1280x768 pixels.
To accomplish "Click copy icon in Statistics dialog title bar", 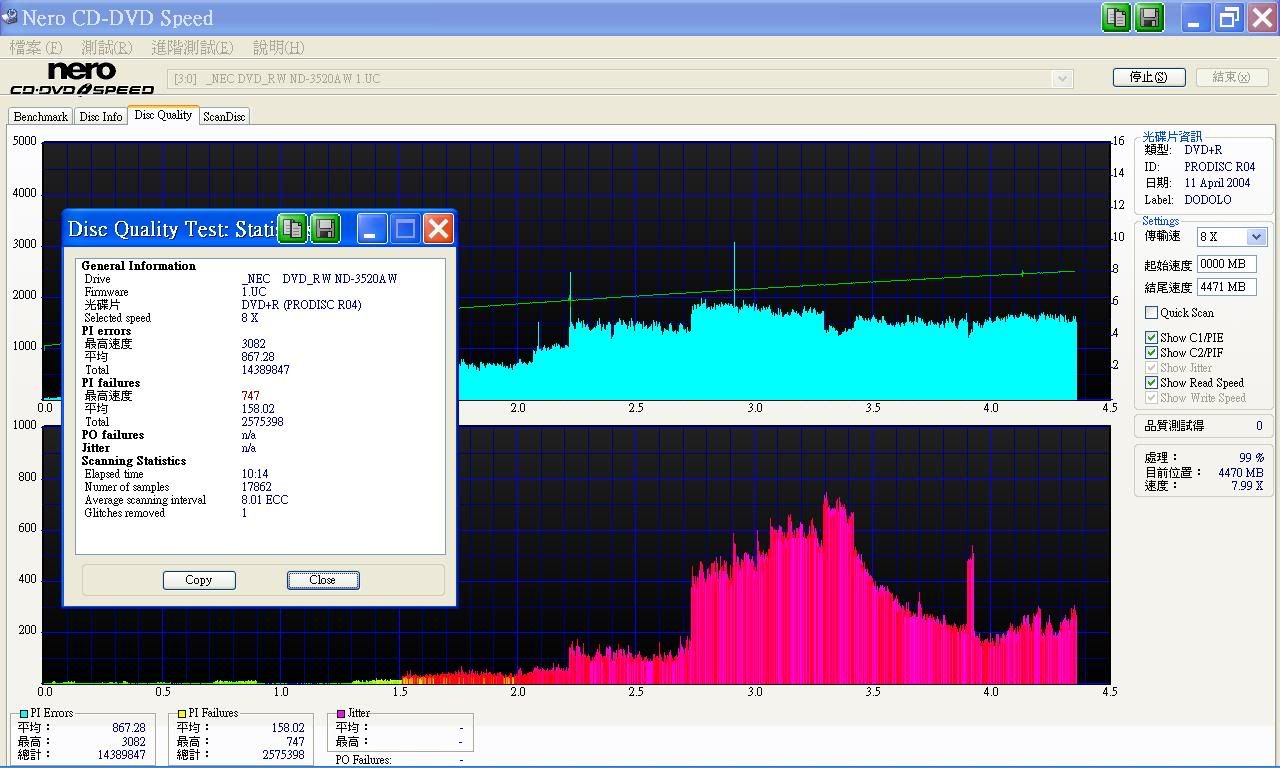I will click(x=292, y=229).
